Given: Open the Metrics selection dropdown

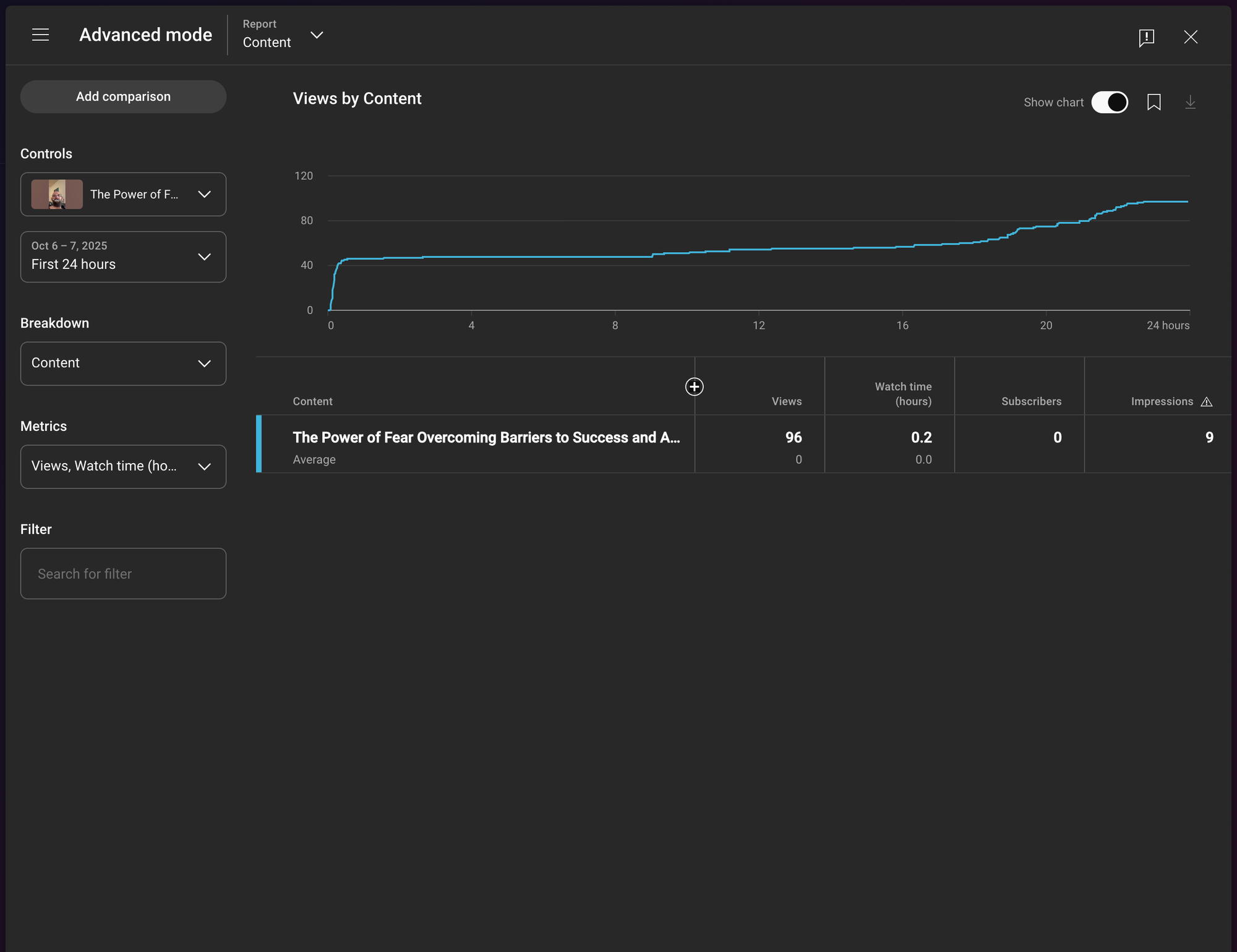Looking at the screenshot, I should click(x=123, y=467).
